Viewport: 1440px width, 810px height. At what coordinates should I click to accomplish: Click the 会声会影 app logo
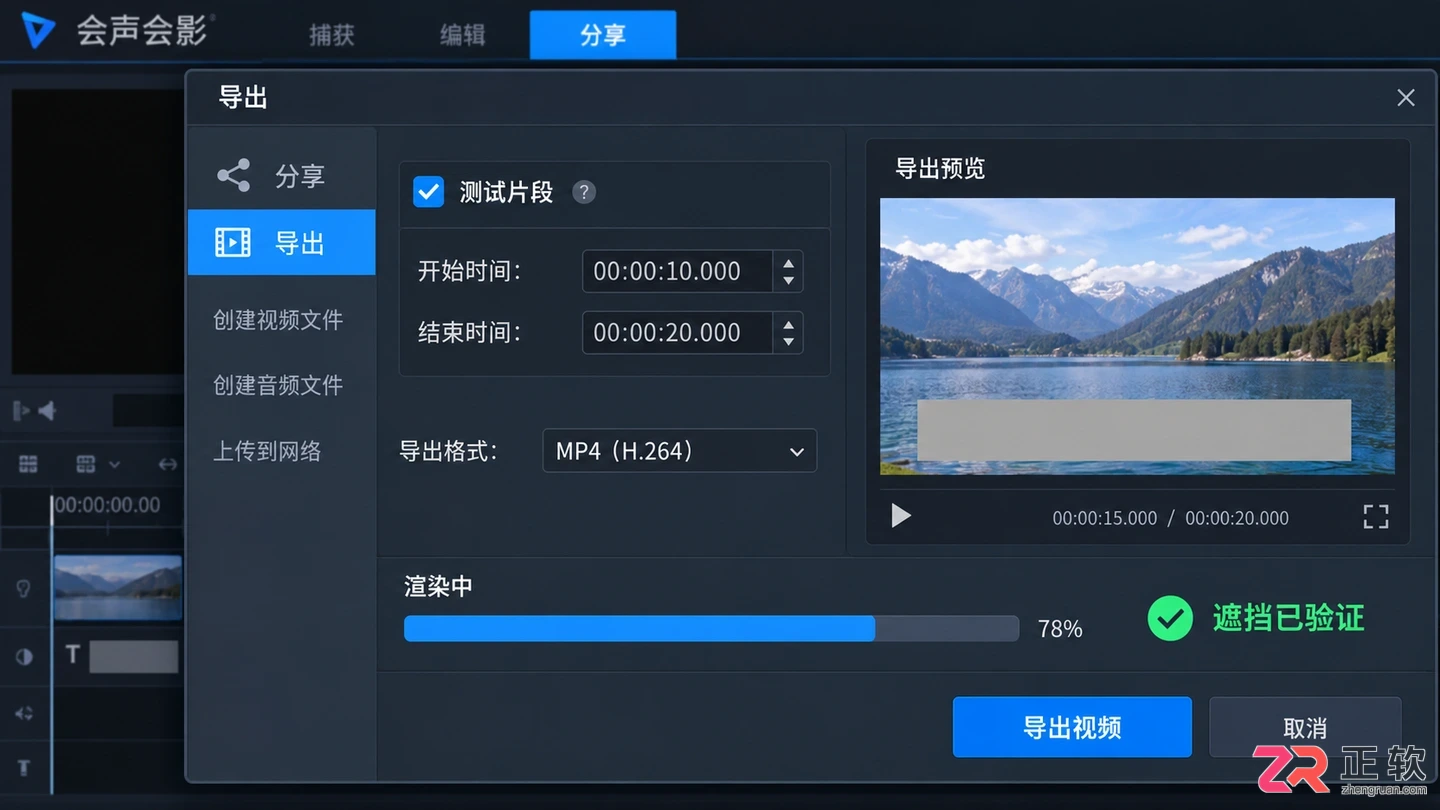[38, 31]
